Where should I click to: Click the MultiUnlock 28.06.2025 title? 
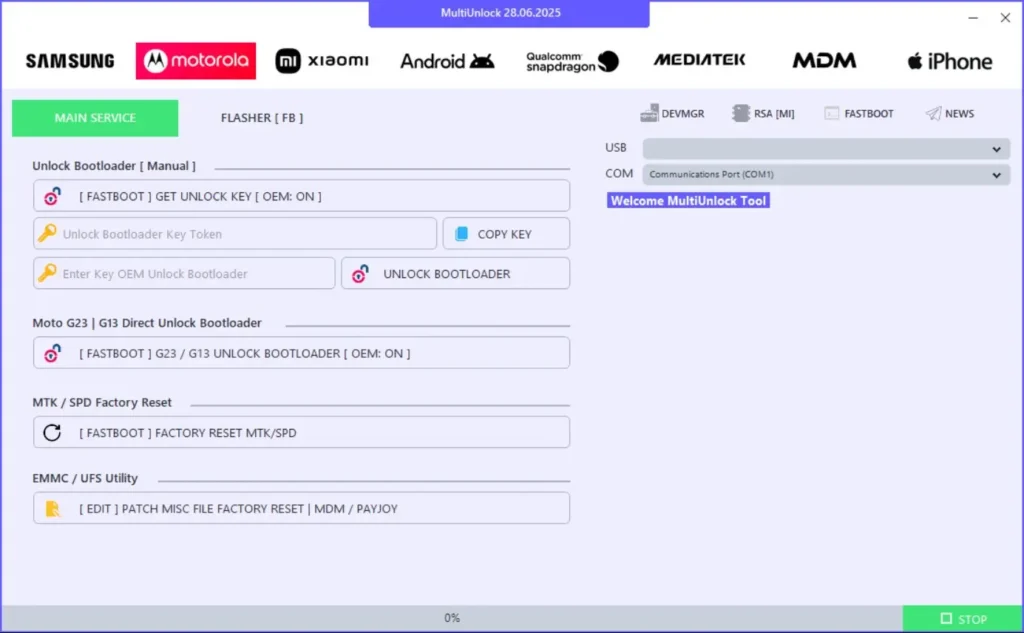coord(500,12)
